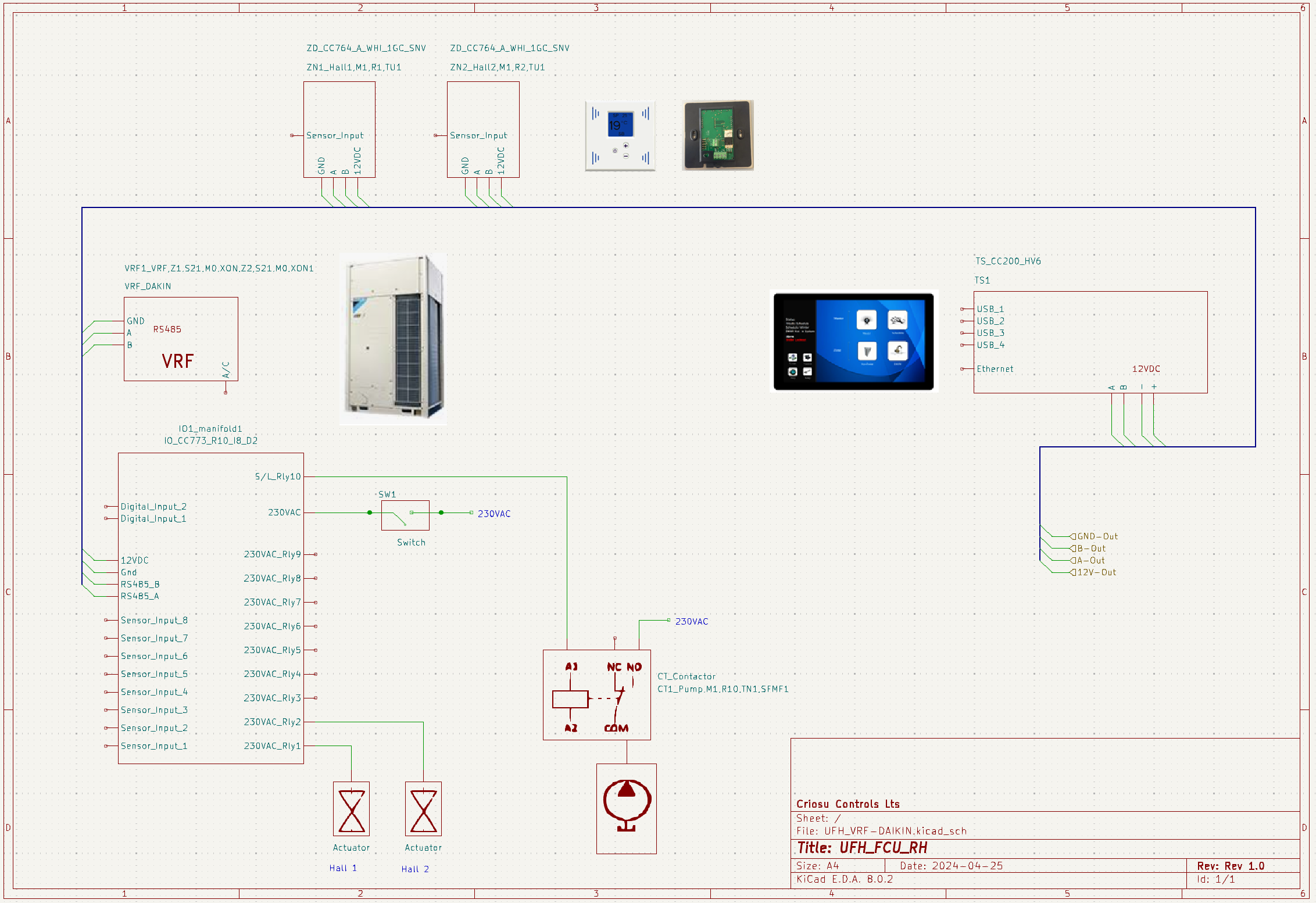Click the SW1 switch symbol
Screen dimensions: 1316x903
[405, 515]
